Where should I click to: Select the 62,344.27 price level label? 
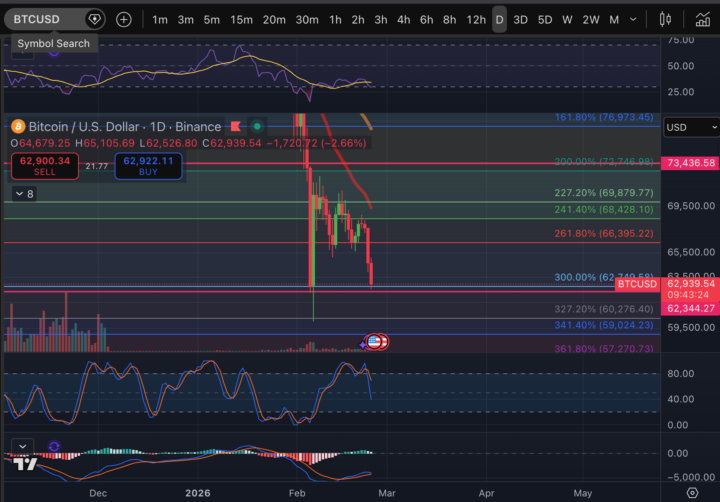pyautogui.click(x=691, y=309)
